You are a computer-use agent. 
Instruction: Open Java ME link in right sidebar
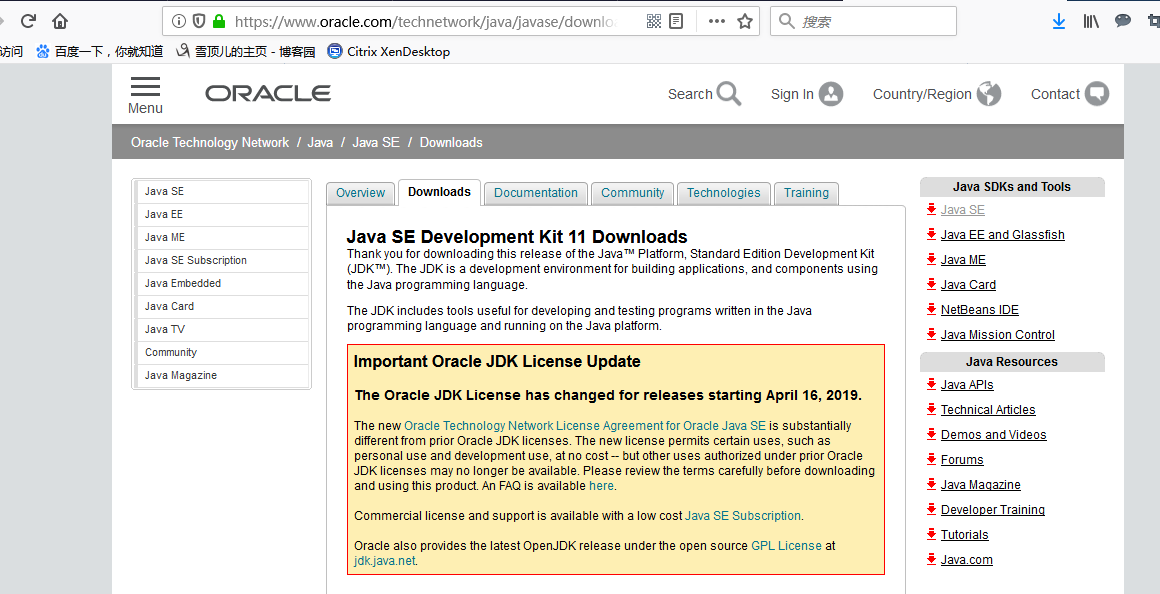pos(963,260)
